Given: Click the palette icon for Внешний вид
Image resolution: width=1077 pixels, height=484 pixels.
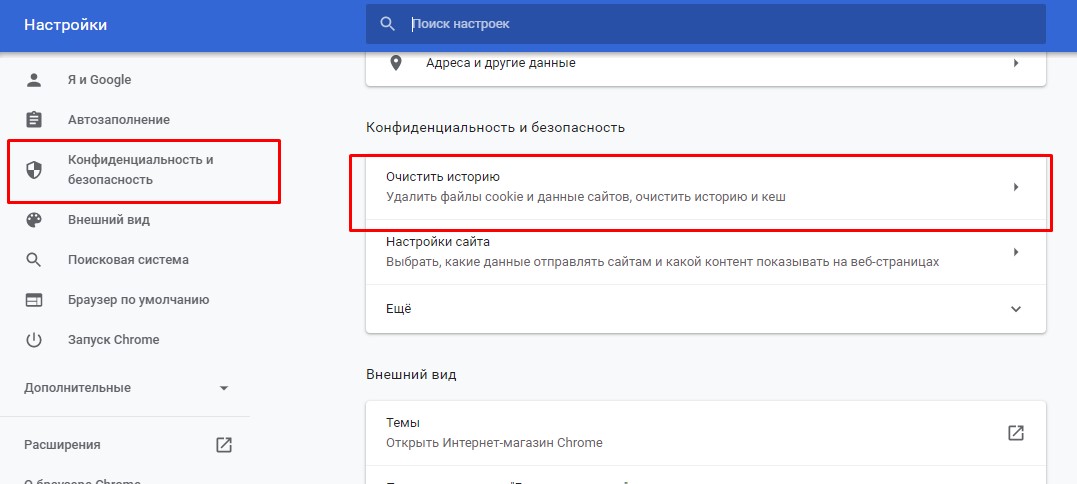Looking at the screenshot, I should coord(34,220).
